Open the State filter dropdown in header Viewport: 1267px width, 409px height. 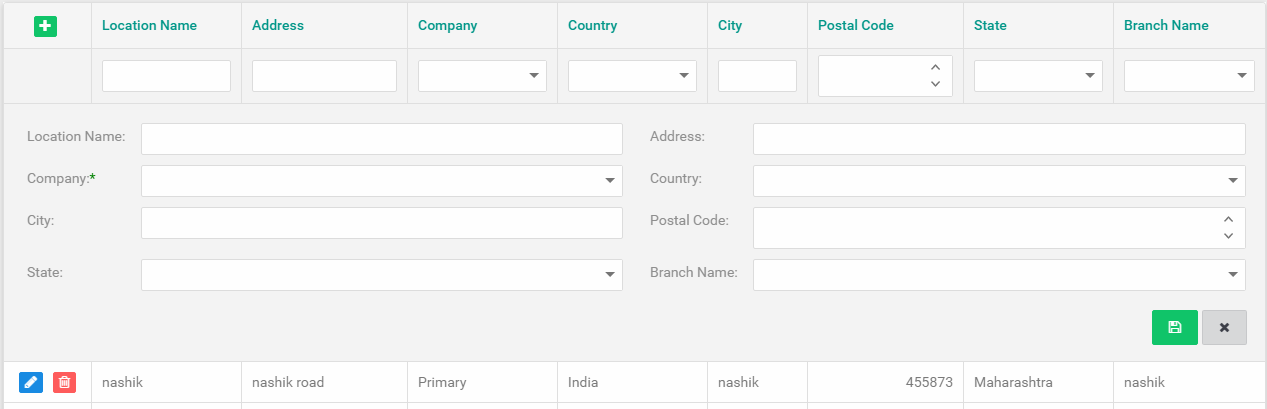pyautogui.click(x=1038, y=76)
